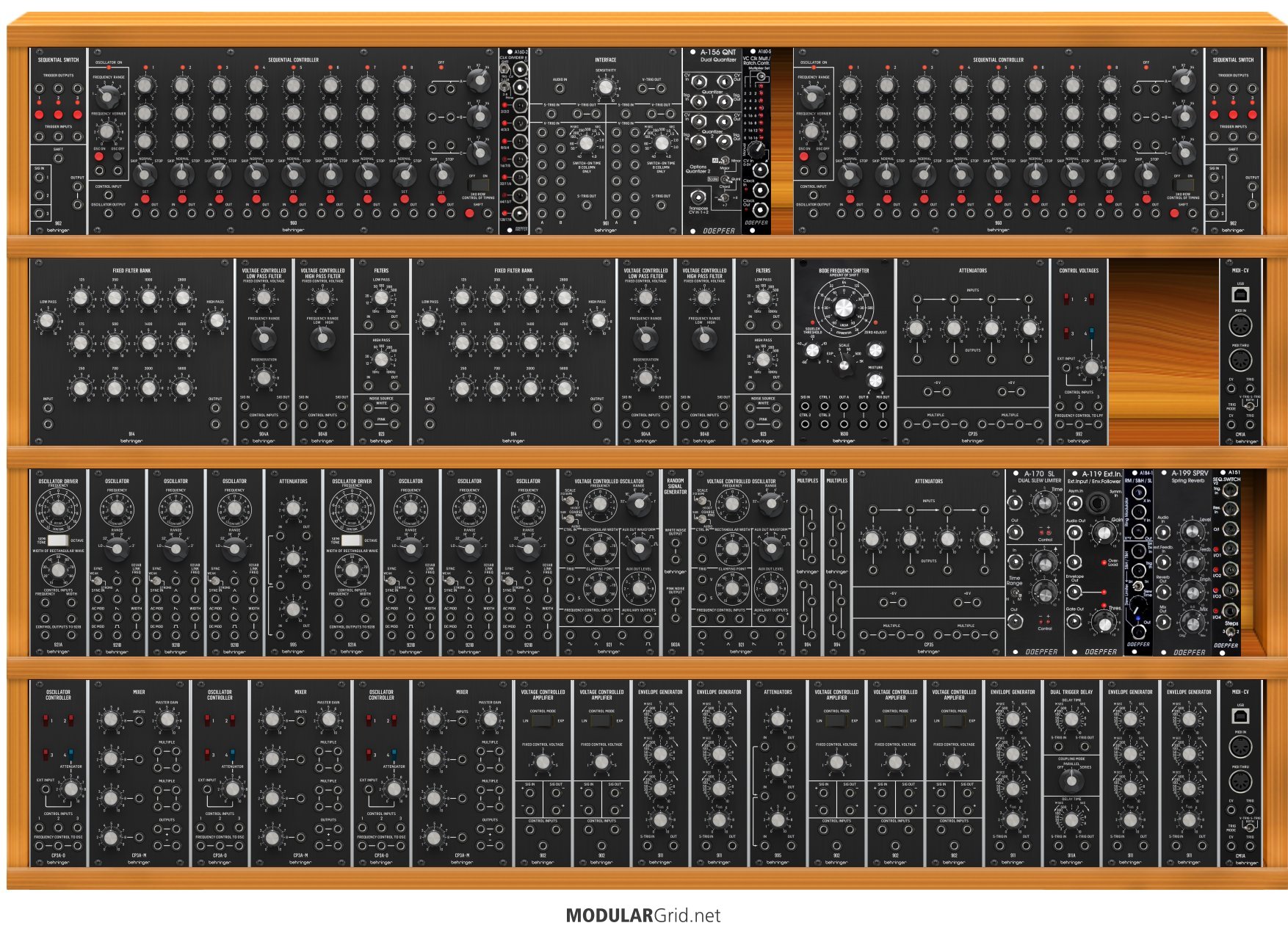Adjust the Sensitivity knob on Interface module
The image size is (1288, 931).
coord(606,87)
